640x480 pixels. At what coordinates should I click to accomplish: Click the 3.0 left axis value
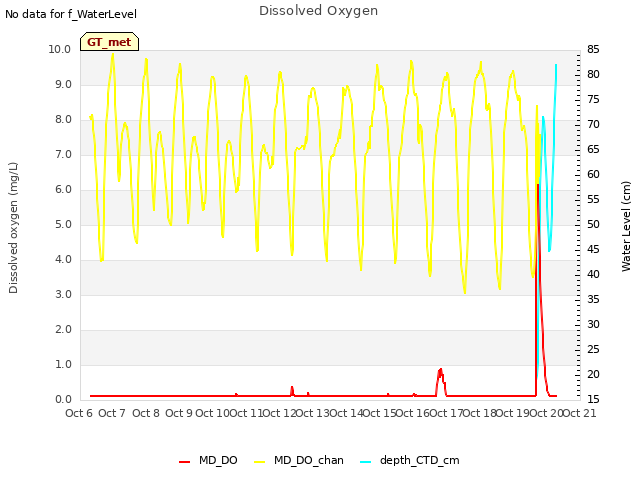tap(63, 294)
